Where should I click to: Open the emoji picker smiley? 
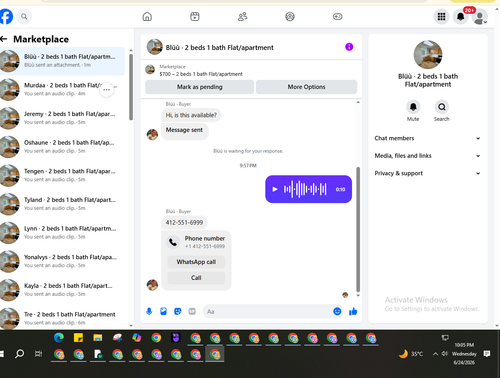(x=337, y=311)
